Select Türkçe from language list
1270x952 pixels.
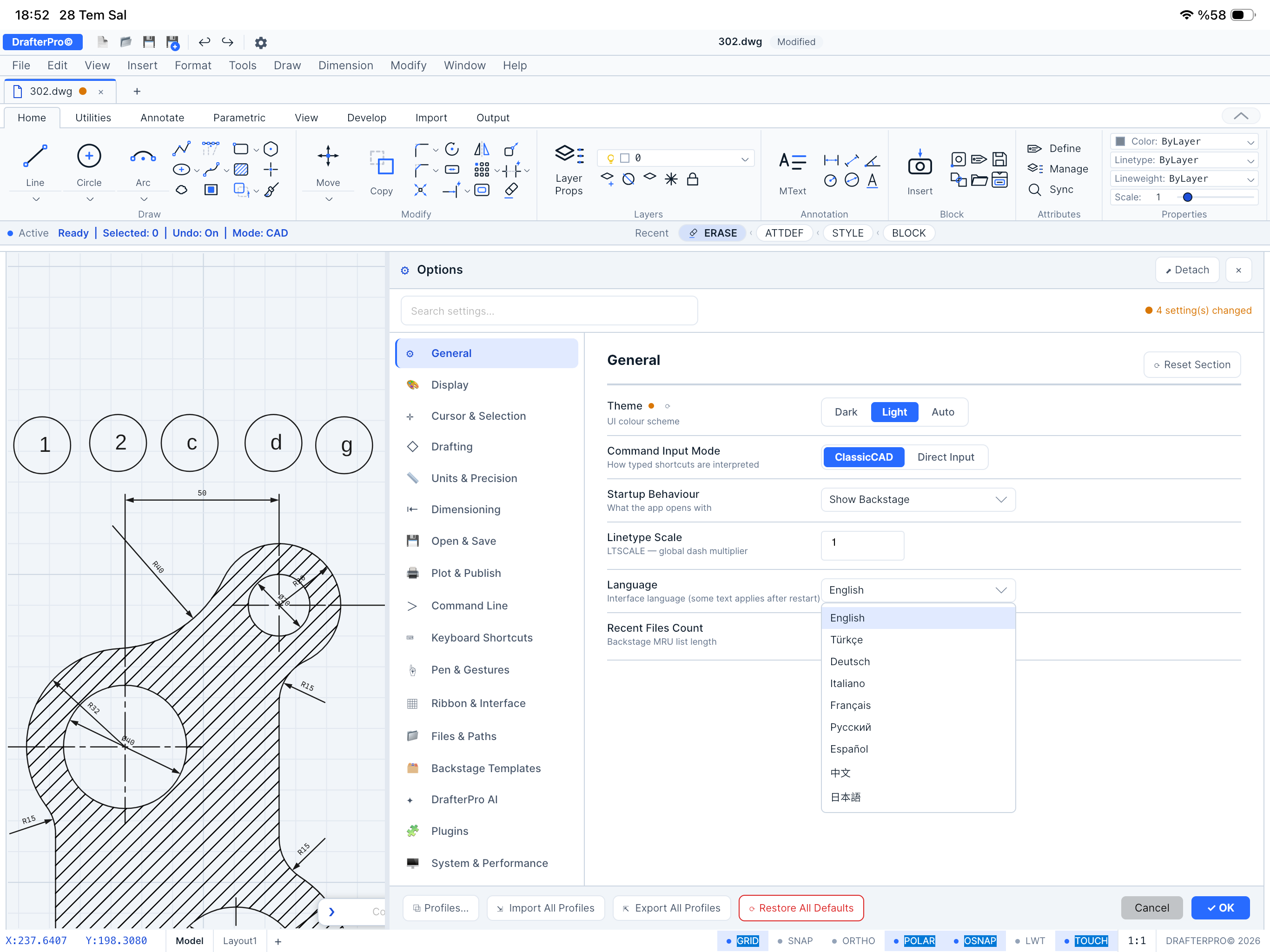tap(918, 640)
